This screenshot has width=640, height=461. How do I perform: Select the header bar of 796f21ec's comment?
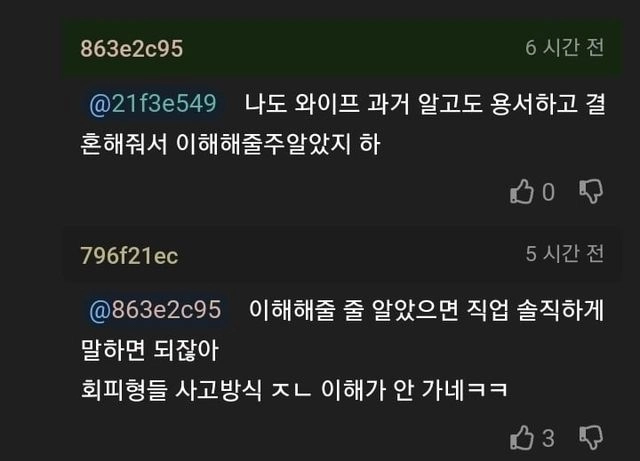point(342,255)
